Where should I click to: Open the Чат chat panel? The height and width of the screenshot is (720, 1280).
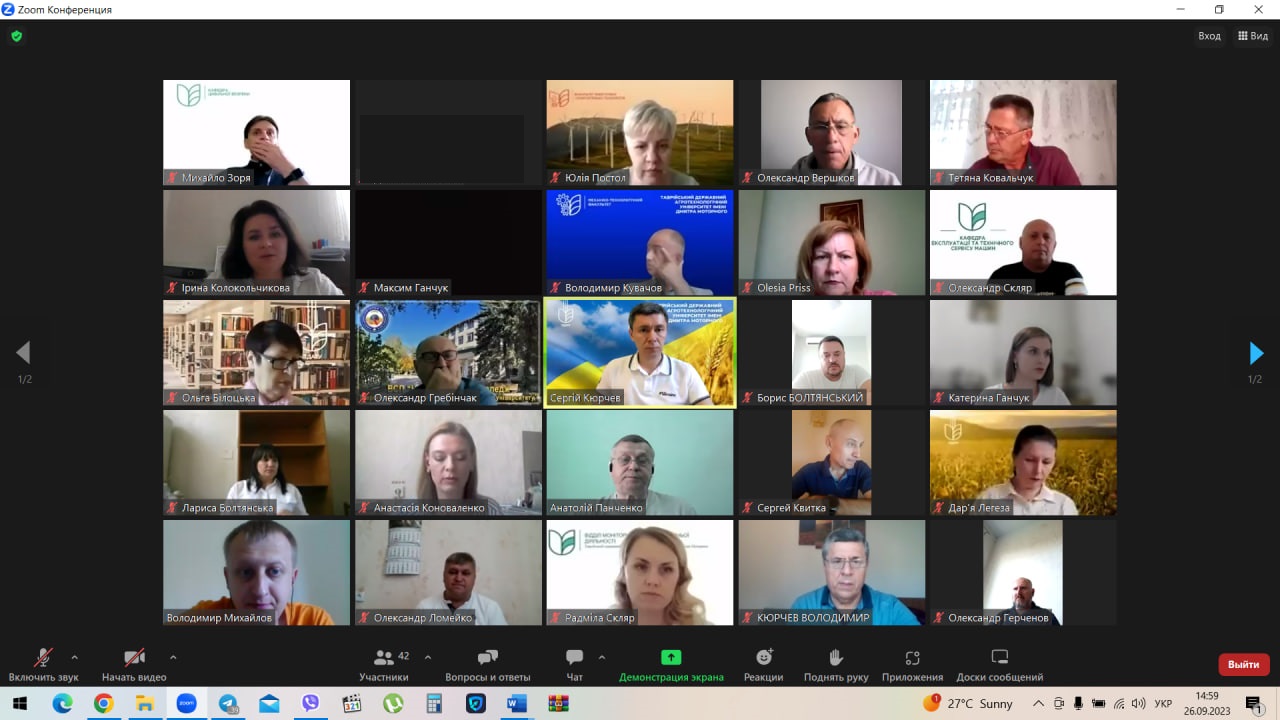(574, 665)
